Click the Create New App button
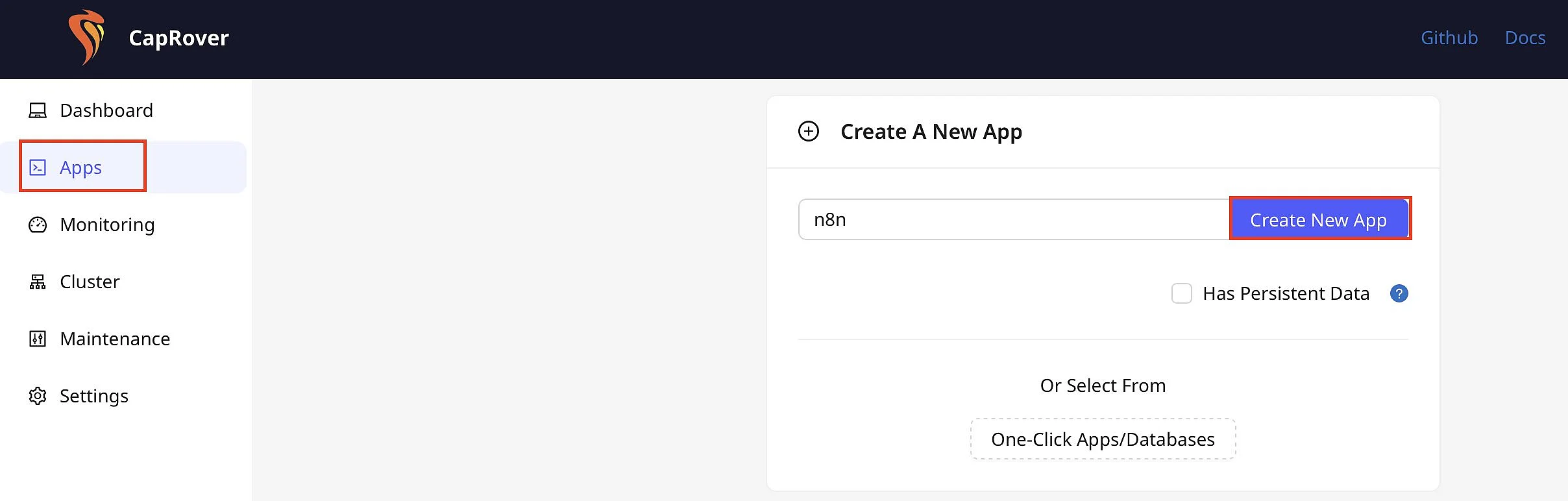Image resolution: width=1568 pixels, height=501 pixels. coord(1319,219)
